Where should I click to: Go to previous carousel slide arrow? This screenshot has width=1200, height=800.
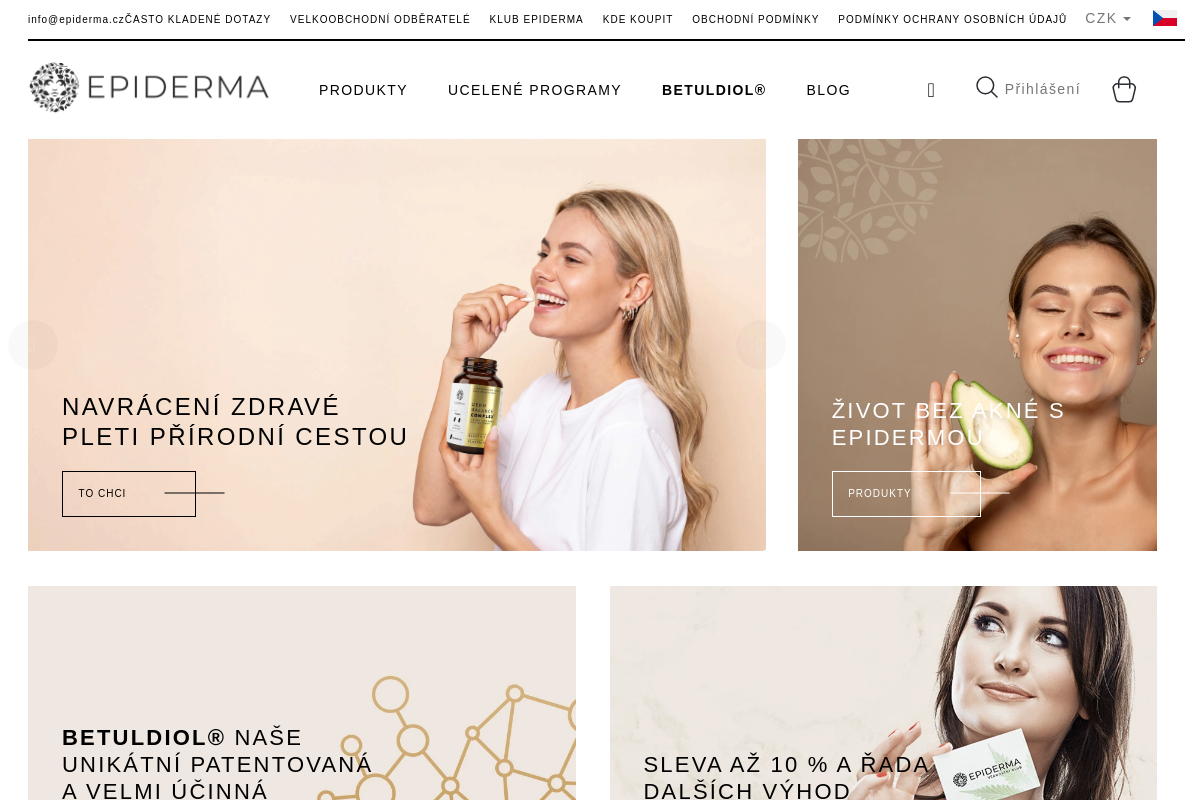pyautogui.click(x=33, y=345)
